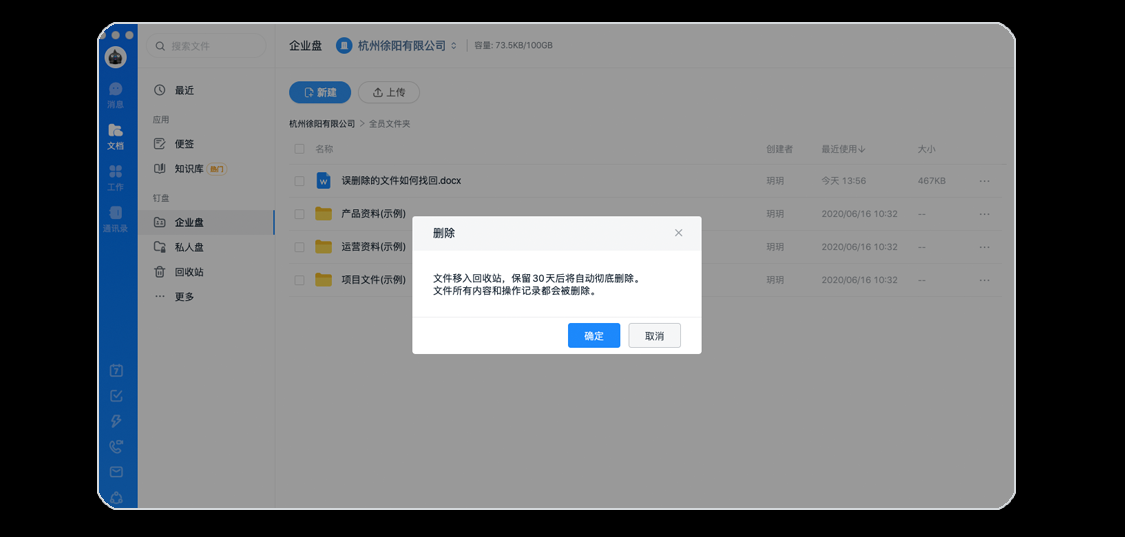This screenshot has width=1125, height=537.
Task: Click the 确定 button in delete dialog
Action: pyautogui.click(x=593, y=336)
